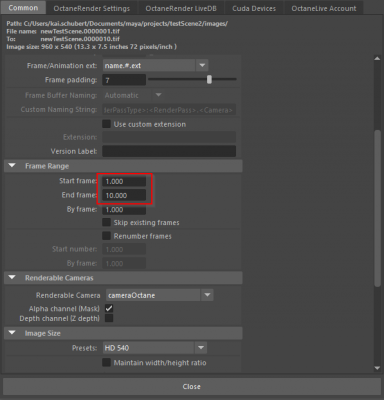
Task: Collapse the Image Size section
Action: click(x=12, y=333)
